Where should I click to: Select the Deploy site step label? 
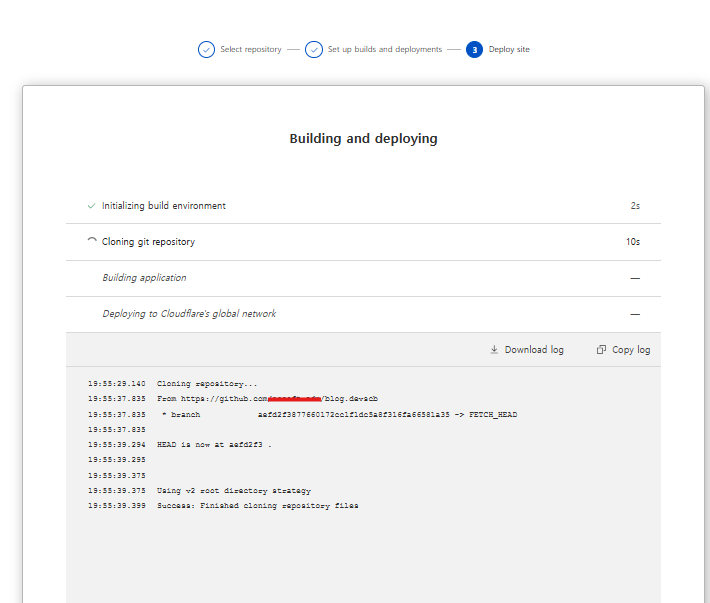pyautogui.click(x=509, y=49)
